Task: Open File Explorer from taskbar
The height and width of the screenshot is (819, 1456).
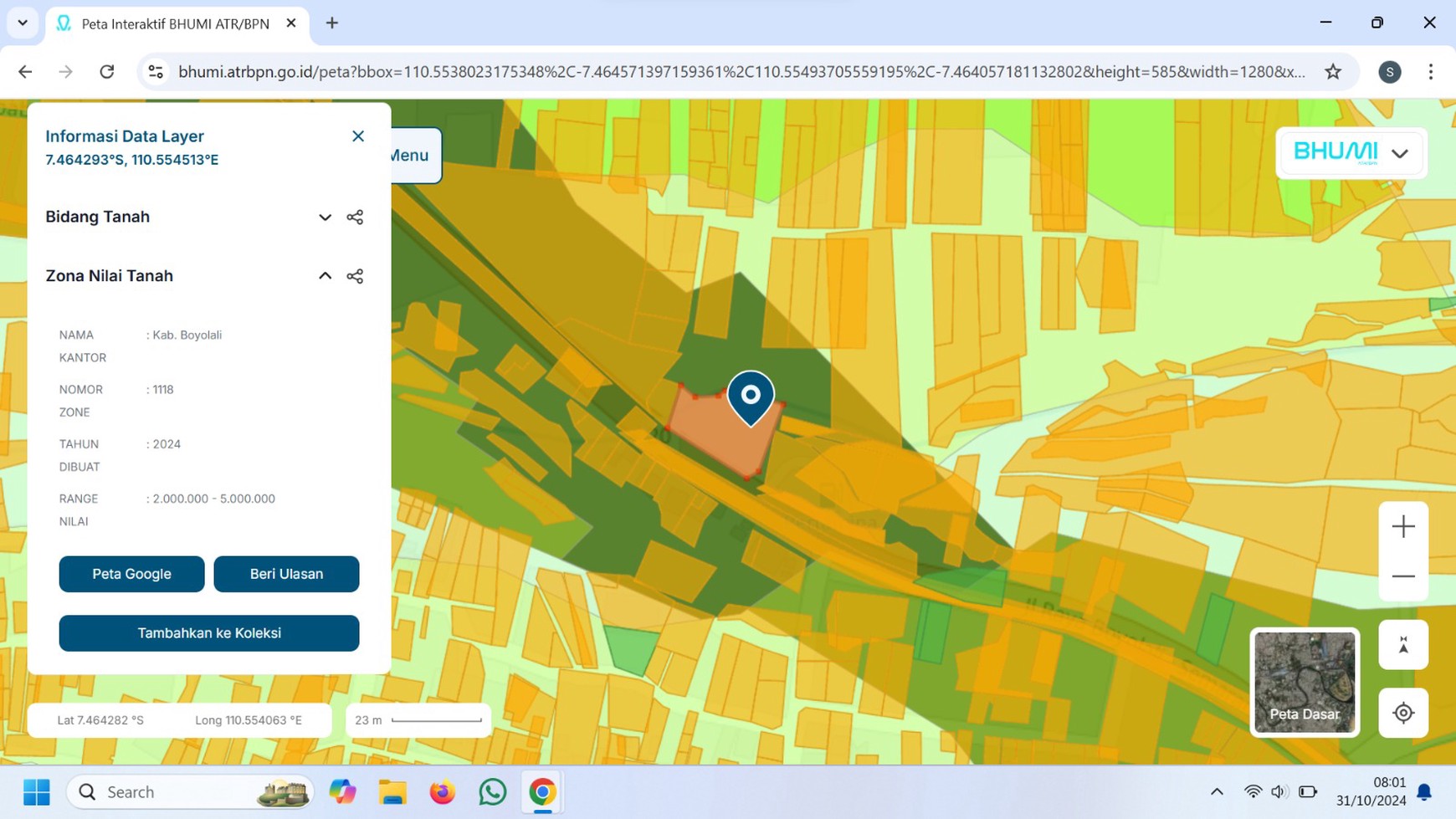Action: [x=392, y=791]
